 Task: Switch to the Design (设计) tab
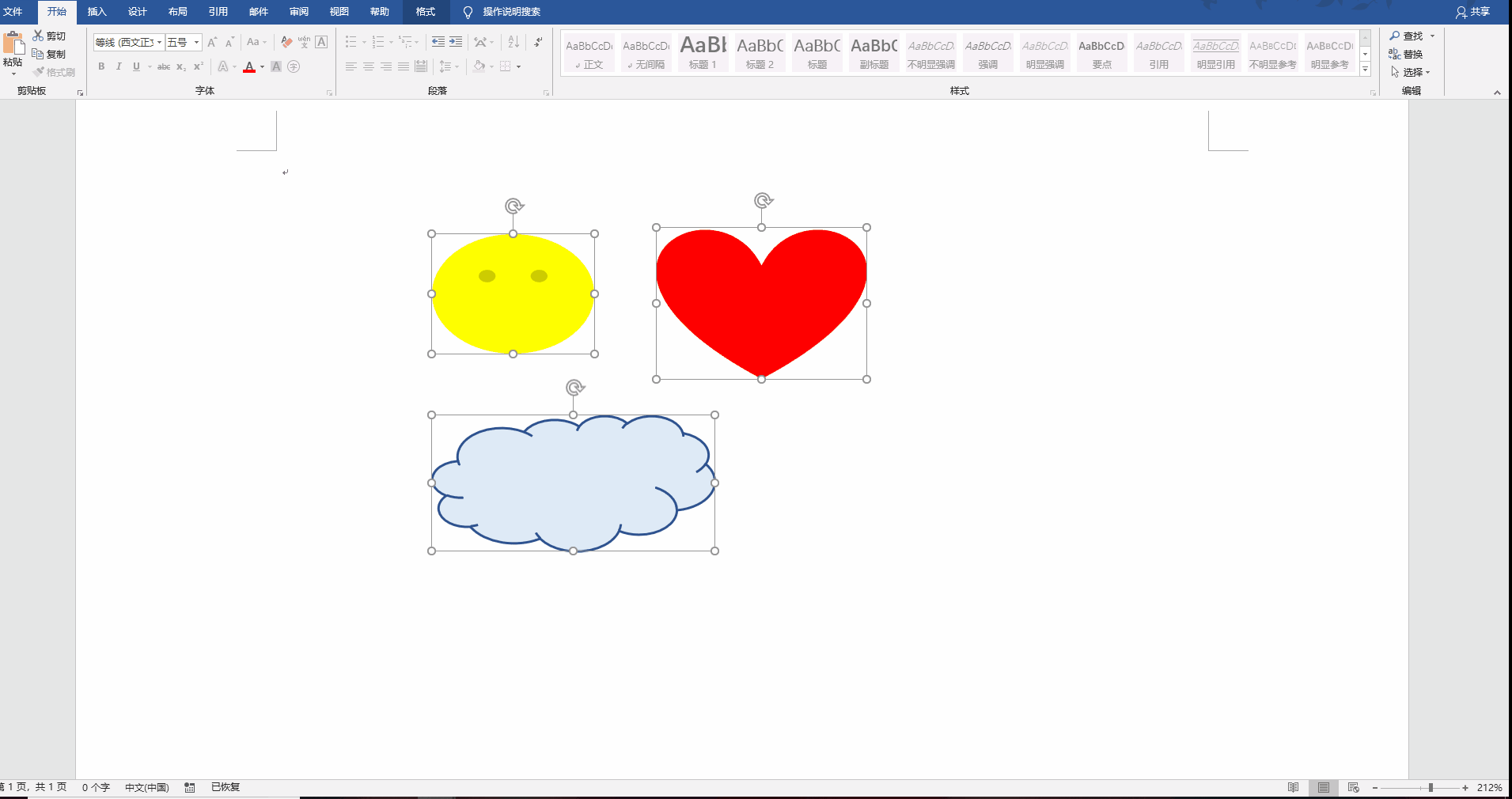[138, 12]
